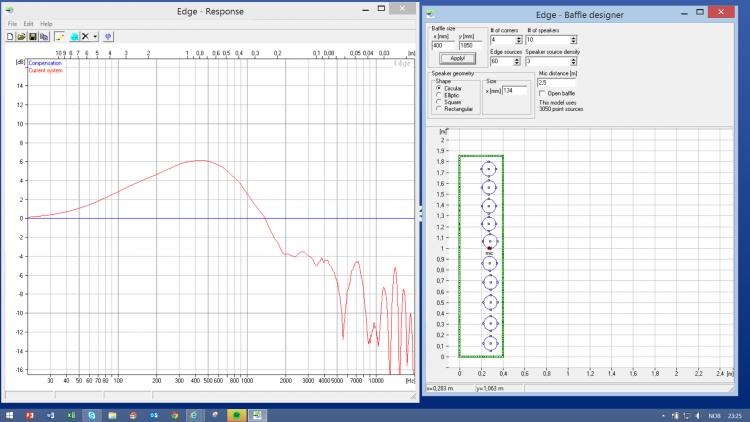Screen dimensions: 750x422
Task: Select the Elliptic shape radio button
Action: [437, 95]
